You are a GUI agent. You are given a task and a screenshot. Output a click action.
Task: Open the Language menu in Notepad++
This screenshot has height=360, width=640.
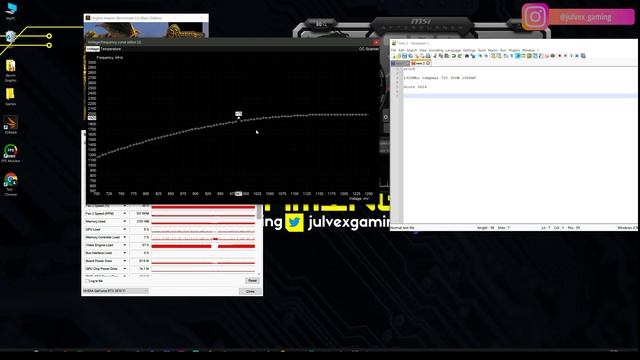[x=453, y=50]
